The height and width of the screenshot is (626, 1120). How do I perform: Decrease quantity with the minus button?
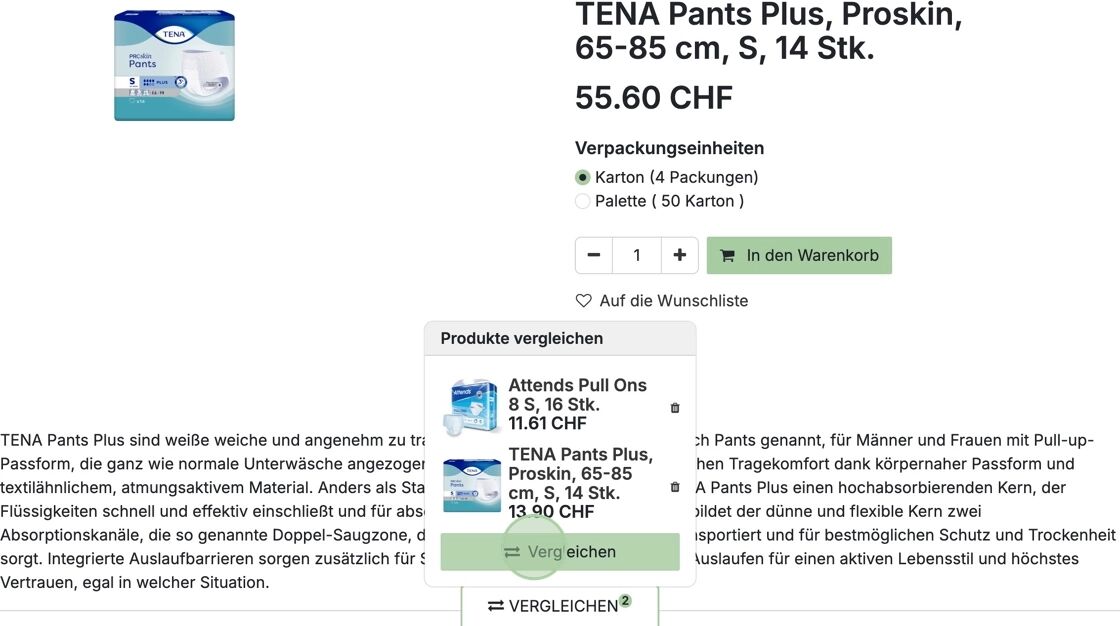594,255
